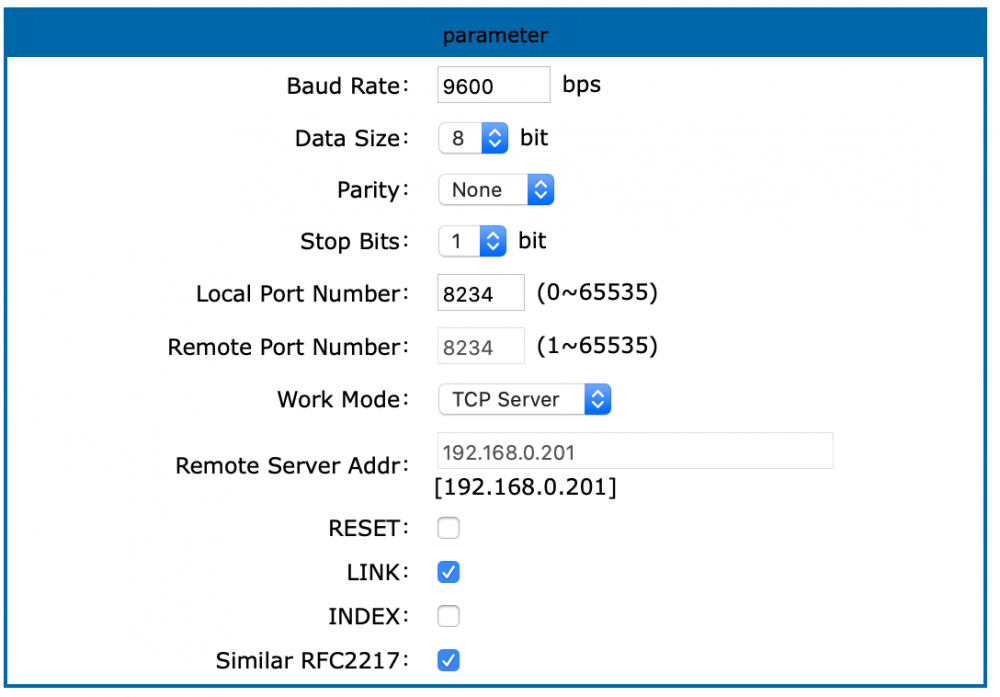The image size is (1000, 697).
Task: Click the "Work Mode:" label text
Action: tap(343, 399)
